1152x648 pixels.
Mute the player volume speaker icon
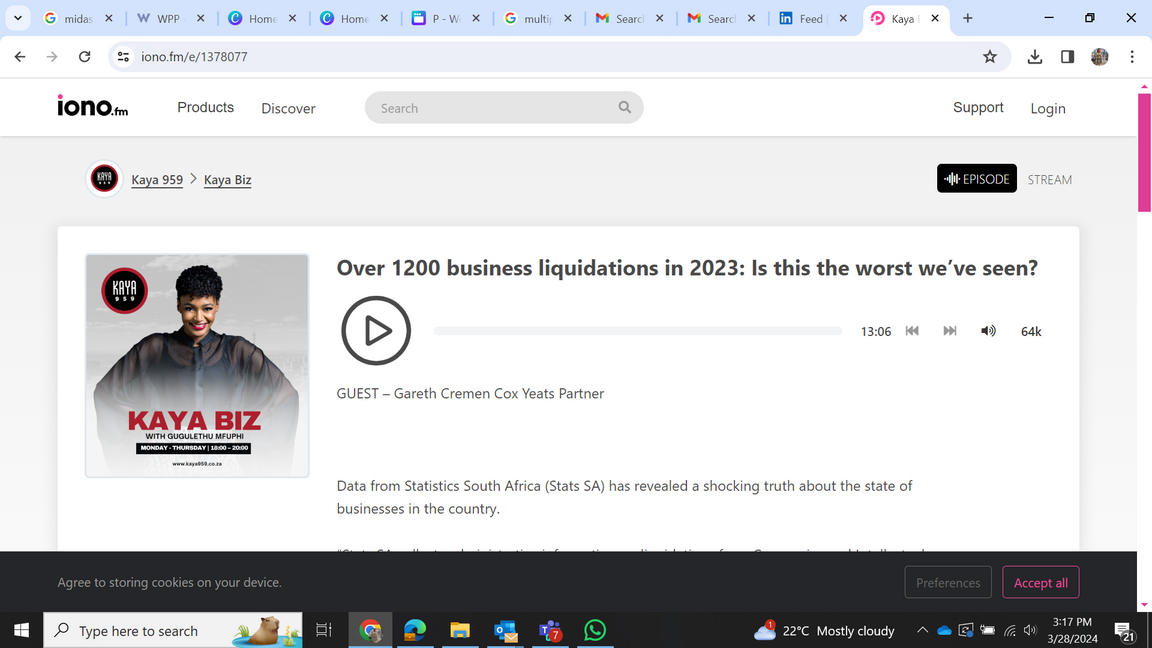[x=988, y=331]
